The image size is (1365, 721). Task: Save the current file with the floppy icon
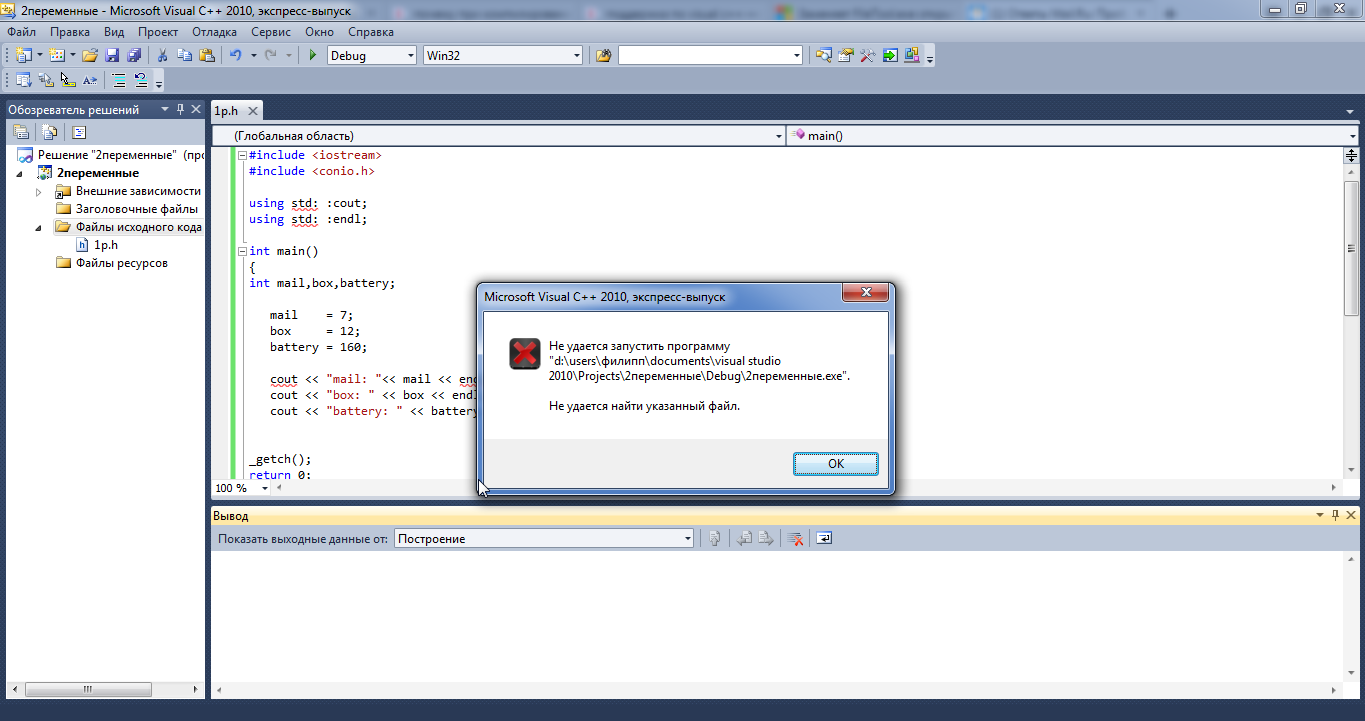point(112,55)
